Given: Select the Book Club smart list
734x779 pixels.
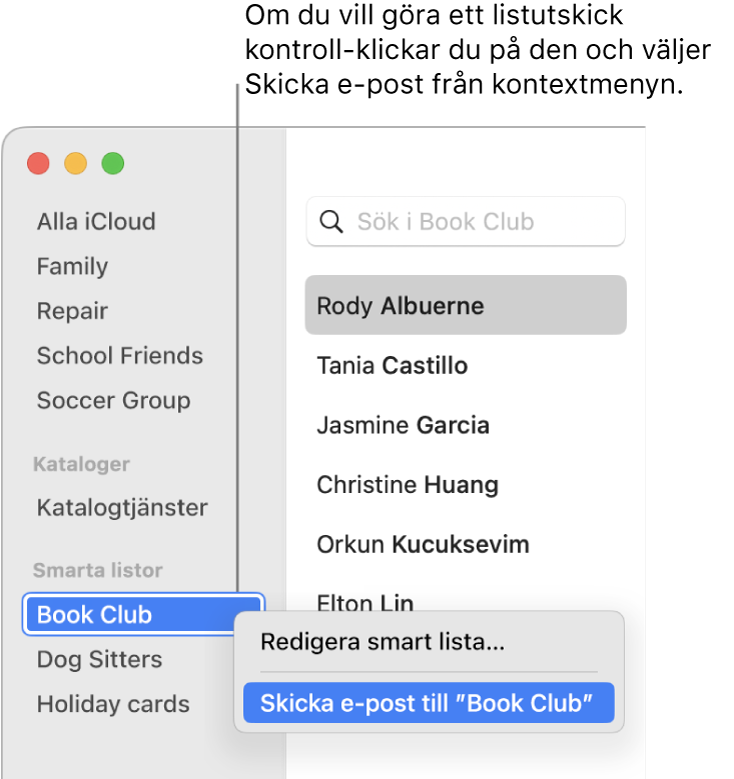Looking at the screenshot, I should 95,615.
